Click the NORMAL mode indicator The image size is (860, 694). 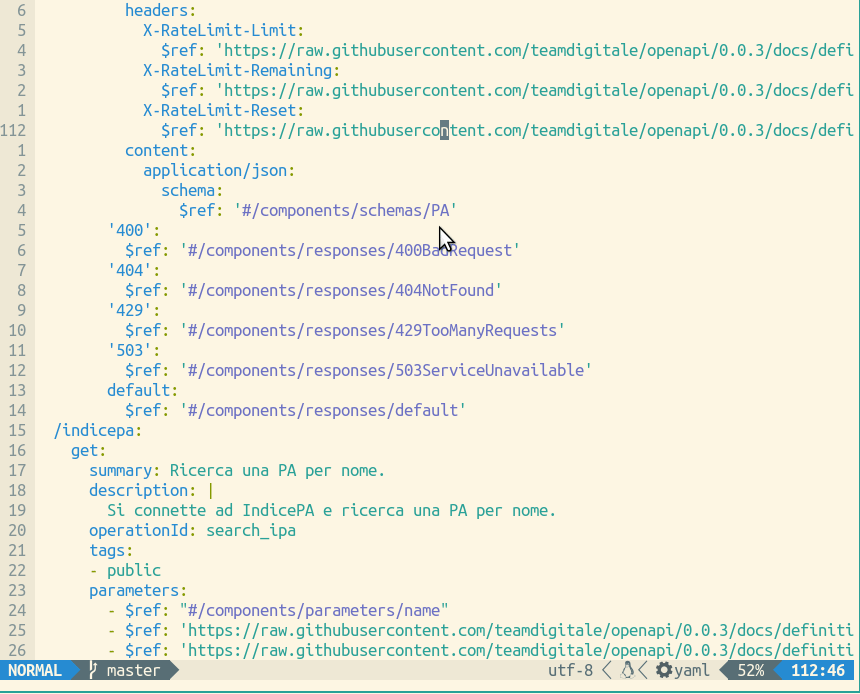tap(35, 670)
